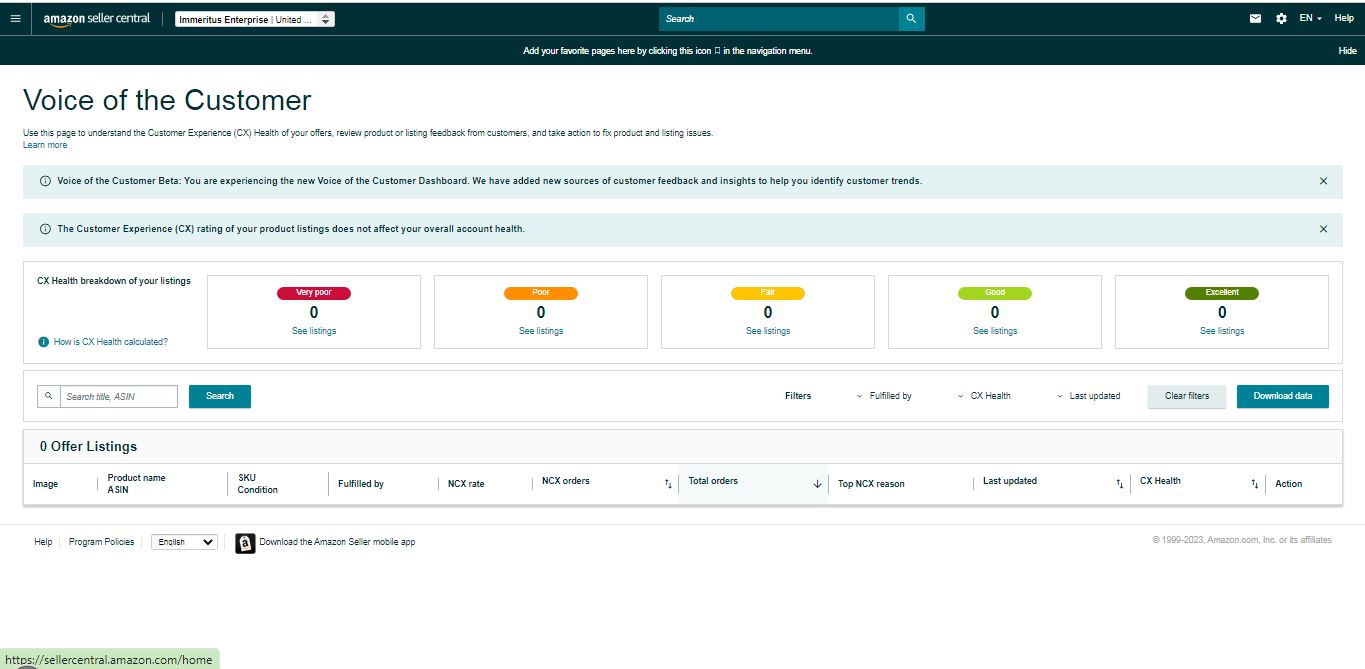Click the Poor orange badge
This screenshot has width=1365, height=669.
[541, 293]
